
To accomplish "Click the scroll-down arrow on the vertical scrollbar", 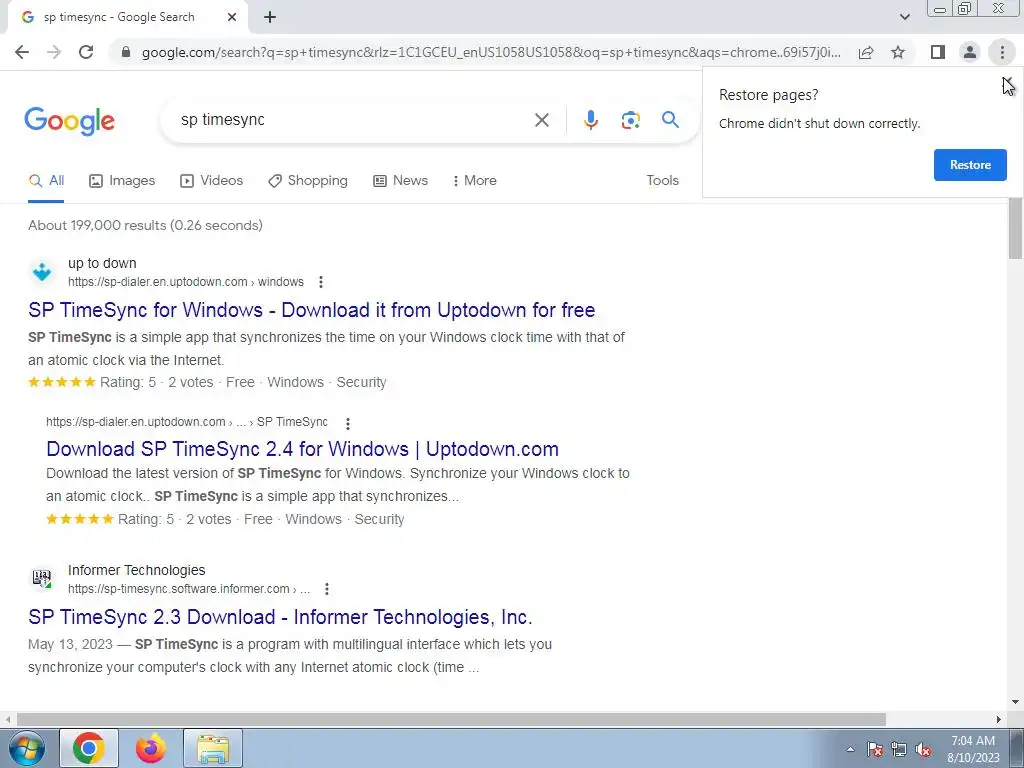I will (1015, 702).
